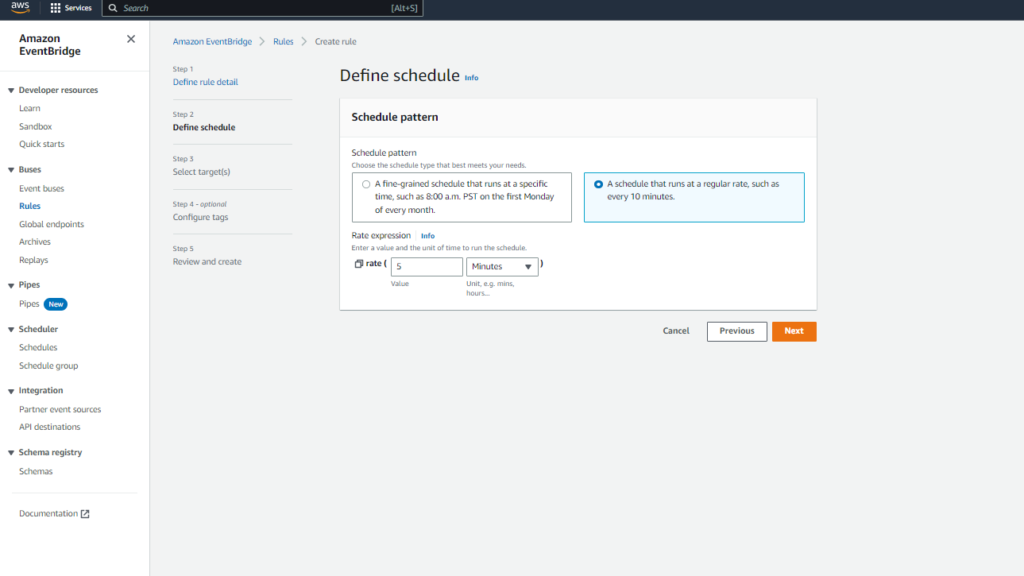Click the New badge beside Pipes
Screen dimensions: 1024x576
pyautogui.click(x=56, y=304)
